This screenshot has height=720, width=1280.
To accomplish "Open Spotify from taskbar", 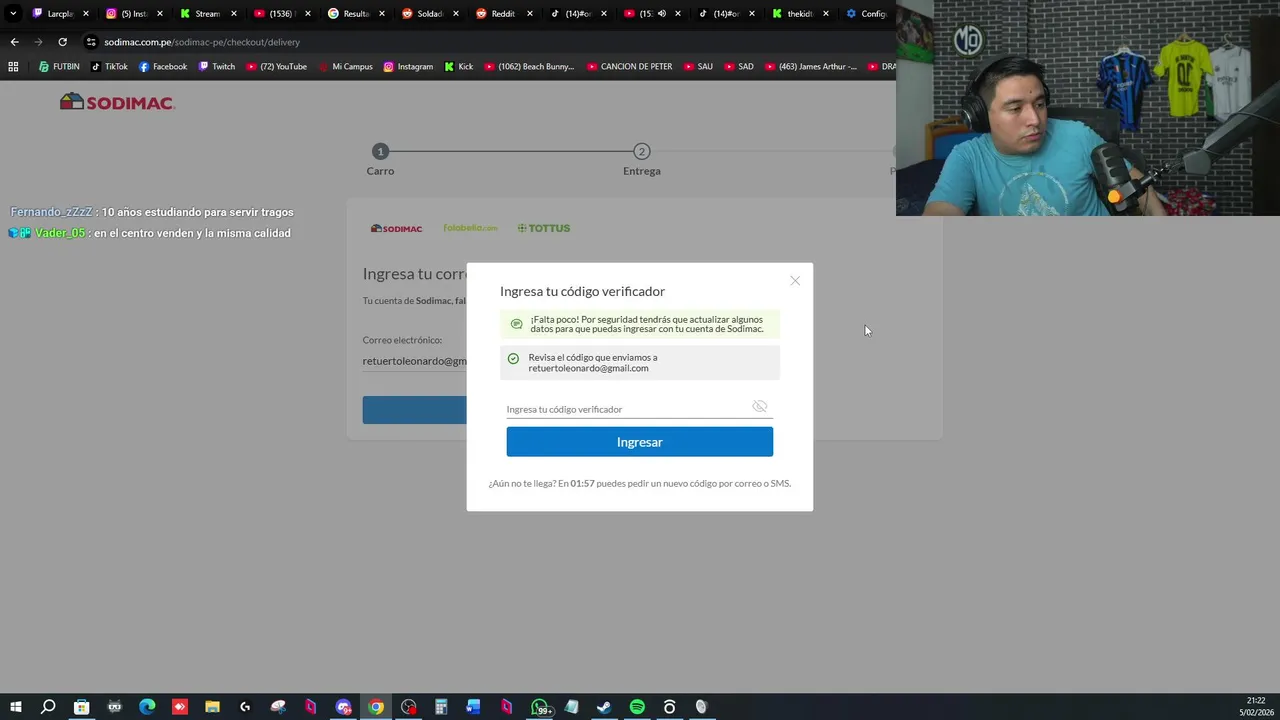I will [637, 707].
